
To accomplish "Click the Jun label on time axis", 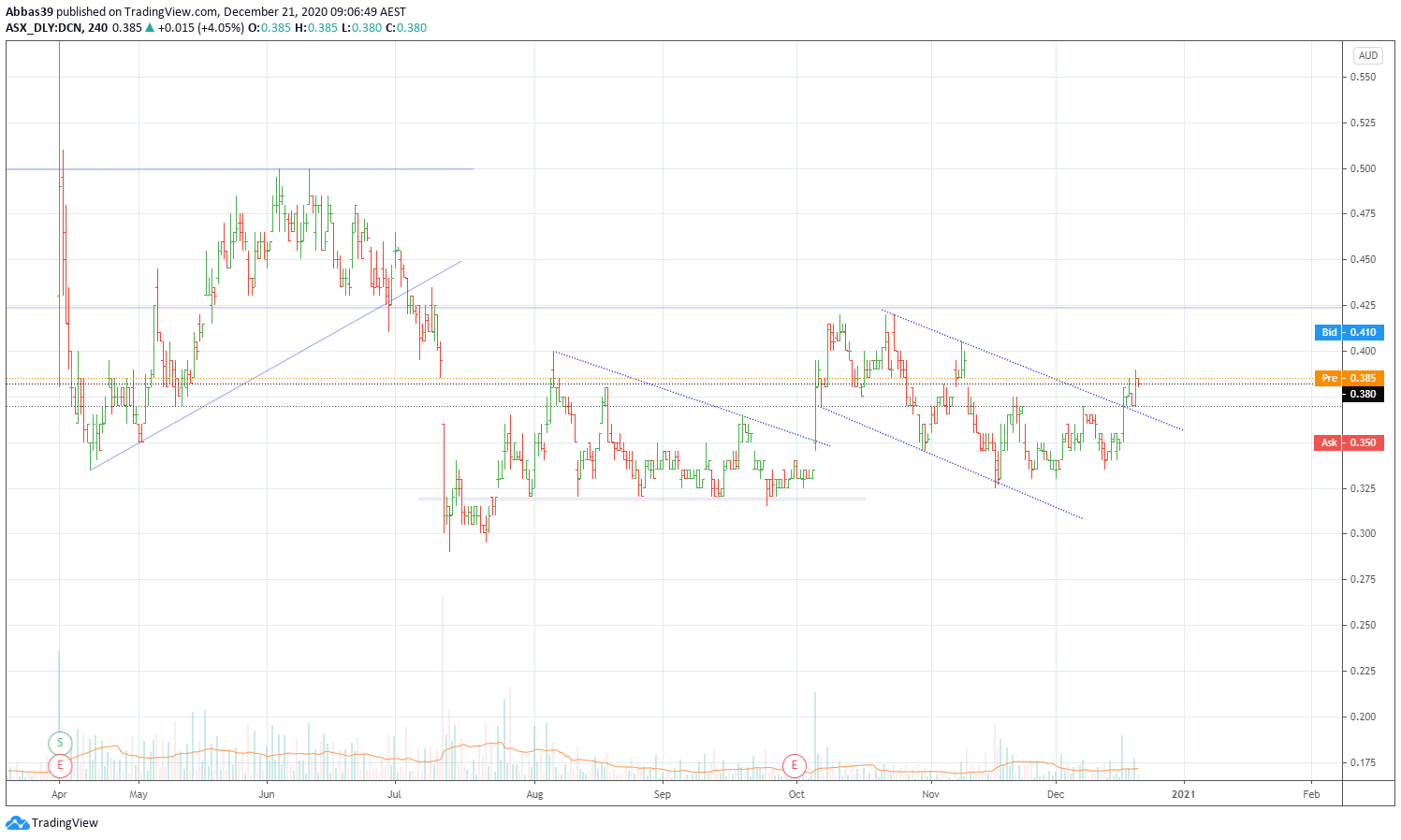I will [267, 794].
